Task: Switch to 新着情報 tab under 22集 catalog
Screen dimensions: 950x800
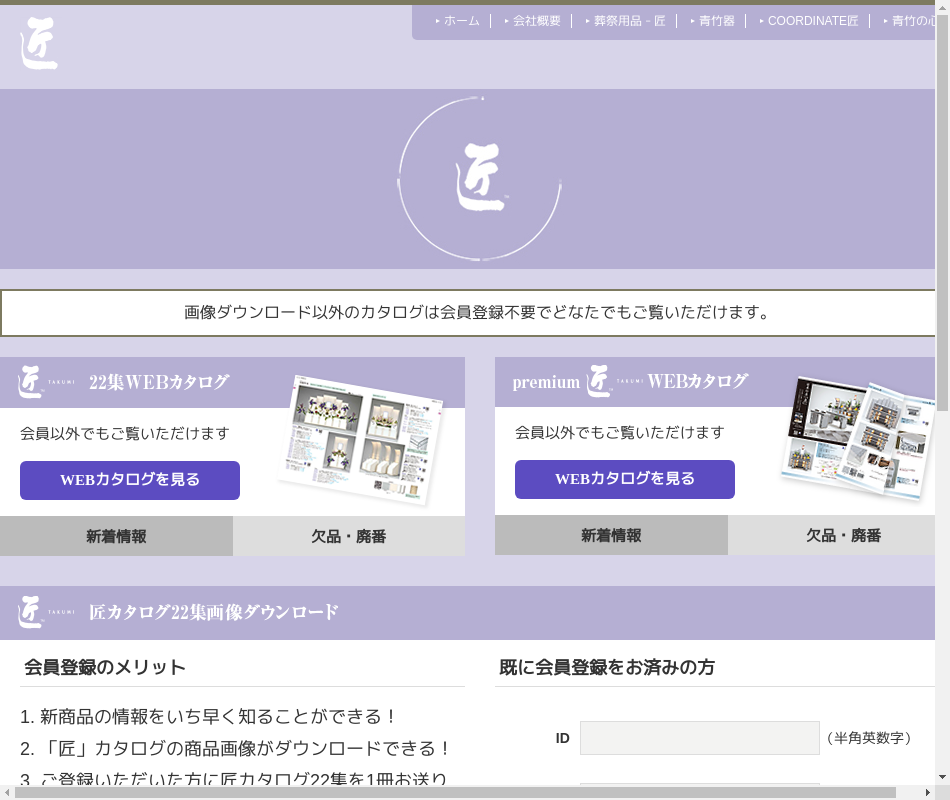Action: pyautogui.click(x=116, y=536)
